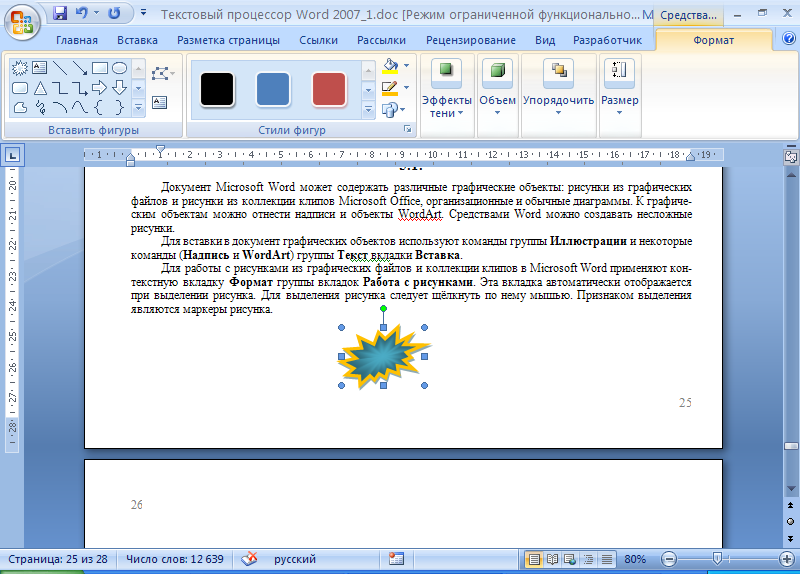Image resolution: width=800 pixels, height=574 pixels.
Task: Apply Shape Outline pencil color
Action: pyautogui.click(x=390, y=88)
